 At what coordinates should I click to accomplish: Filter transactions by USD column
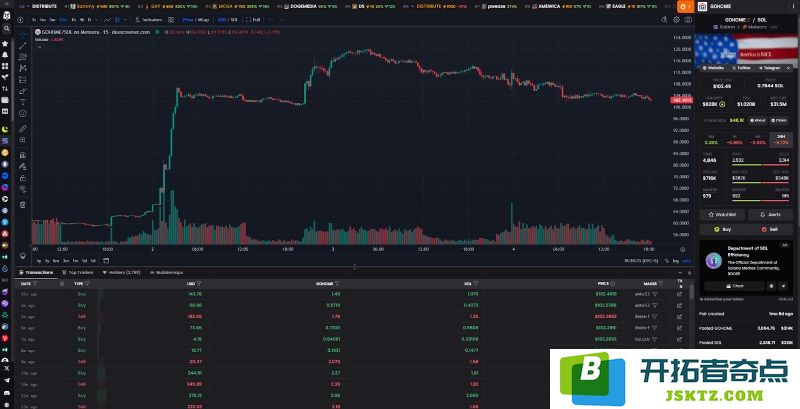199,284
